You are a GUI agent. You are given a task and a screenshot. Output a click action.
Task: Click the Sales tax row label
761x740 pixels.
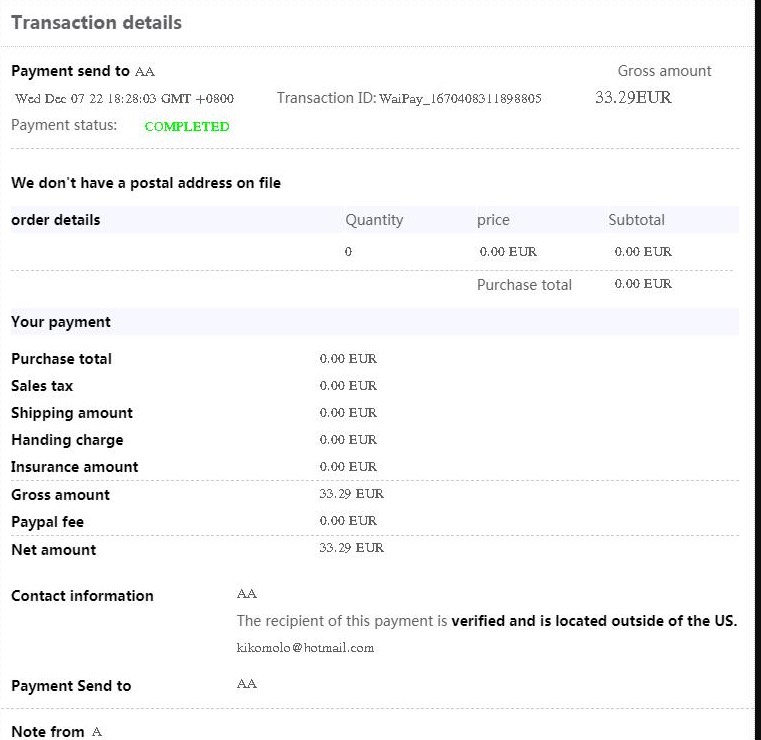coord(42,386)
